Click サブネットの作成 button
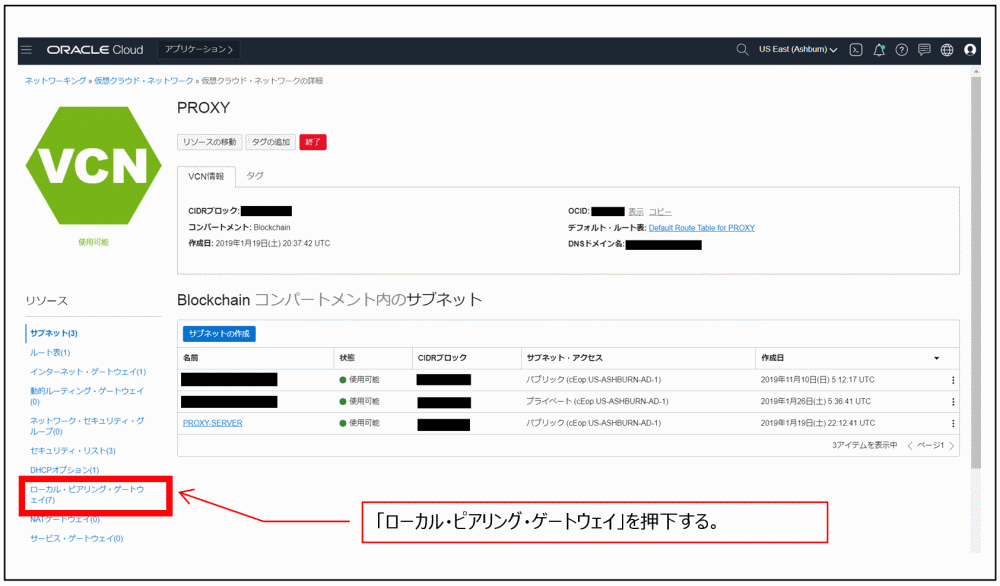 [219, 334]
